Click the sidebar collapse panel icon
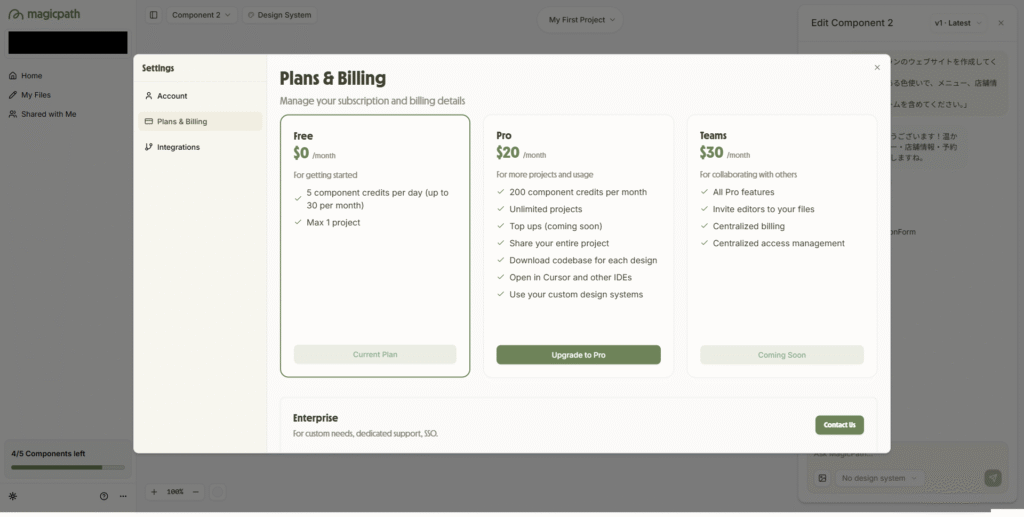This screenshot has height=517, width=1024. [x=153, y=15]
